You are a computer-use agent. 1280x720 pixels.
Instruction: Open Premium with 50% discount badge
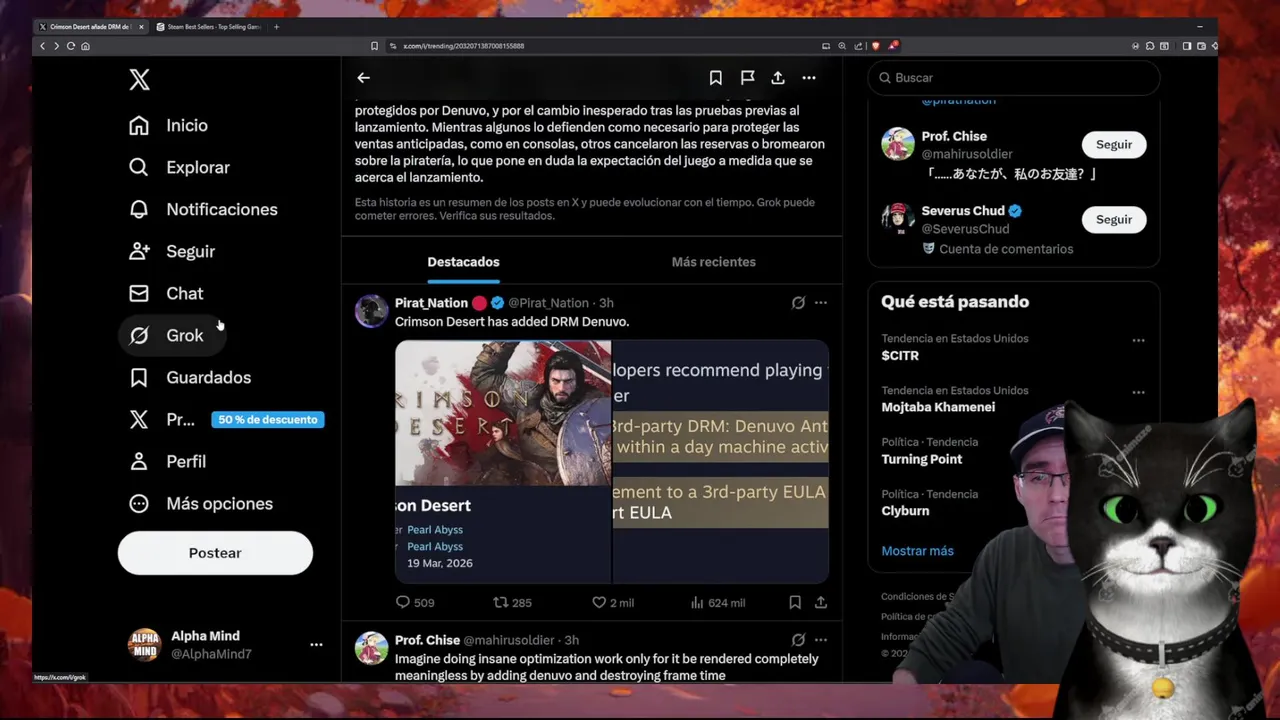click(x=226, y=420)
